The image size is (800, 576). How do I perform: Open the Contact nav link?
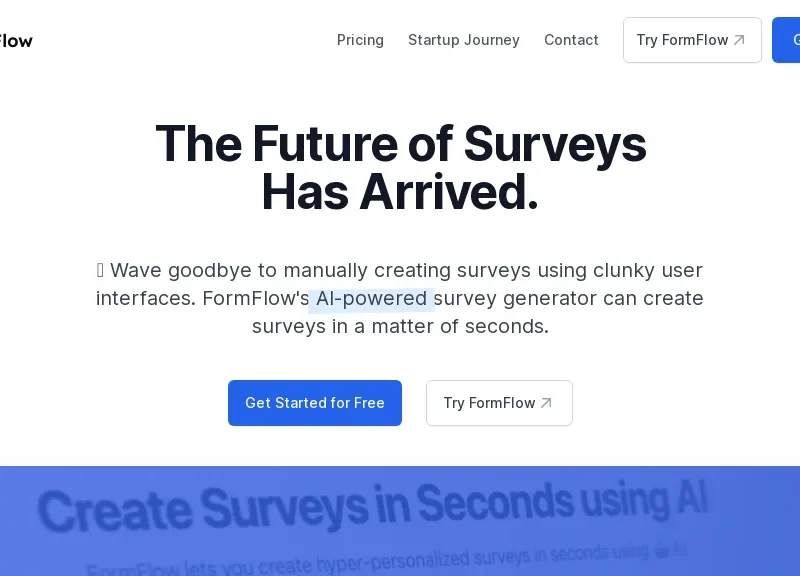[571, 40]
